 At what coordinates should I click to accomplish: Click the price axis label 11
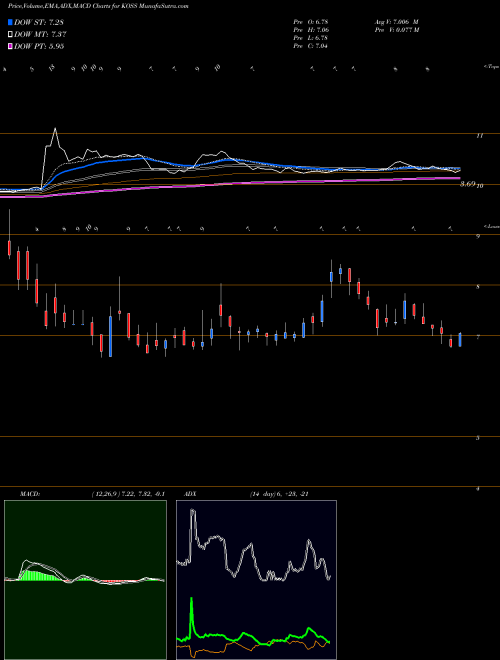[x=479, y=136]
